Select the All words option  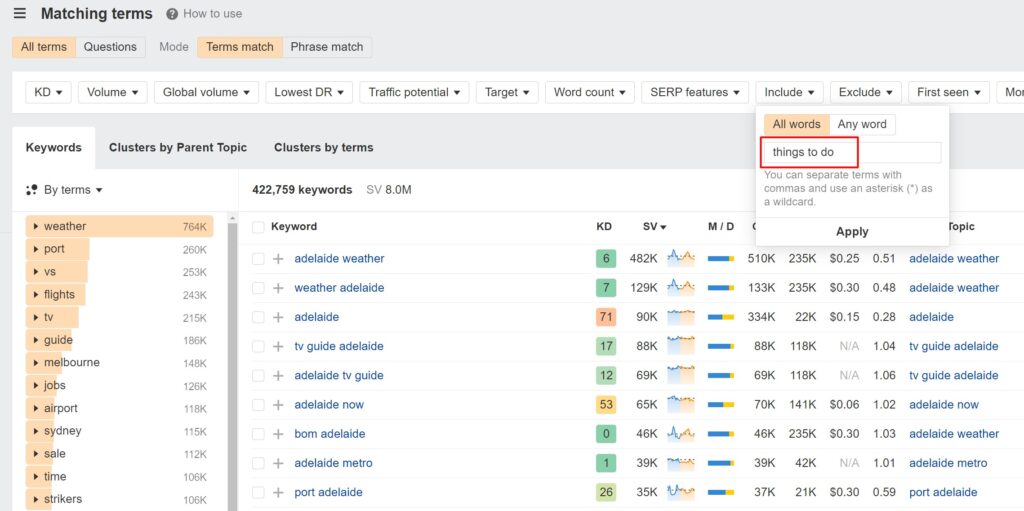point(797,124)
